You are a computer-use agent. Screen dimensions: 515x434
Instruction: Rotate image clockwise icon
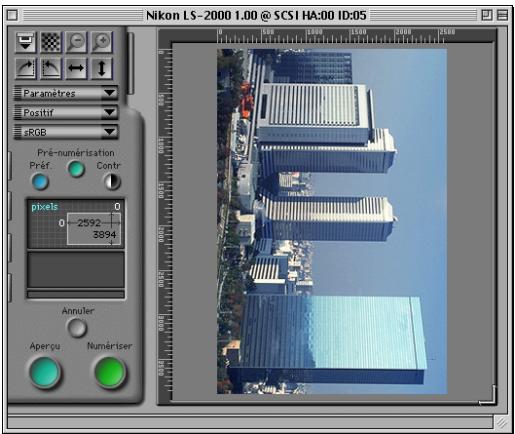[25, 68]
